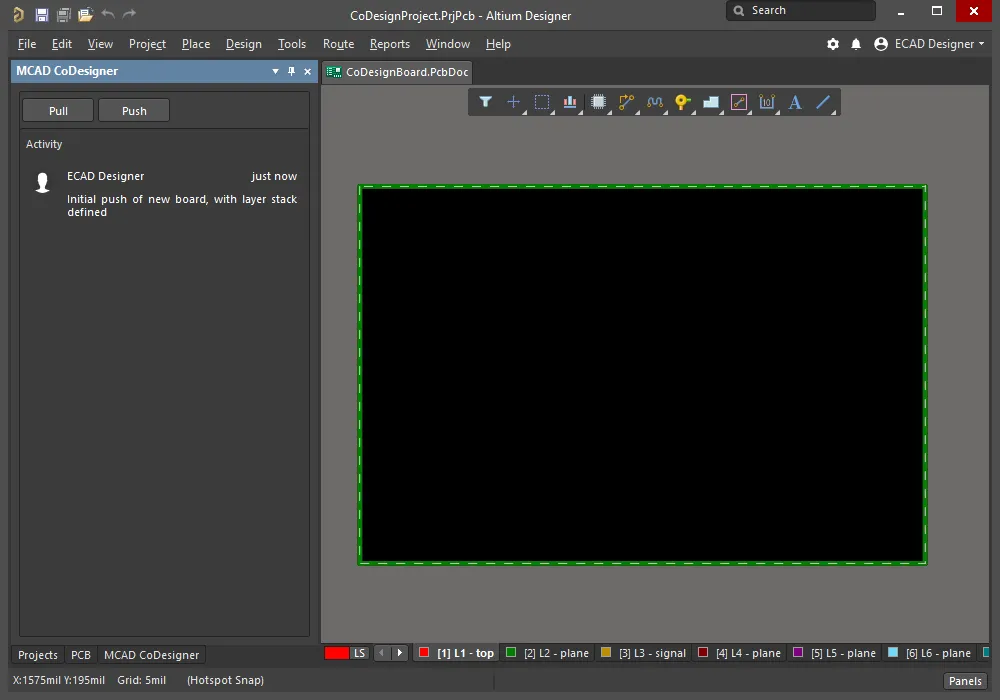Click the Save icon in title bar
Viewport: 1000px width, 700px height.
coord(41,14)
